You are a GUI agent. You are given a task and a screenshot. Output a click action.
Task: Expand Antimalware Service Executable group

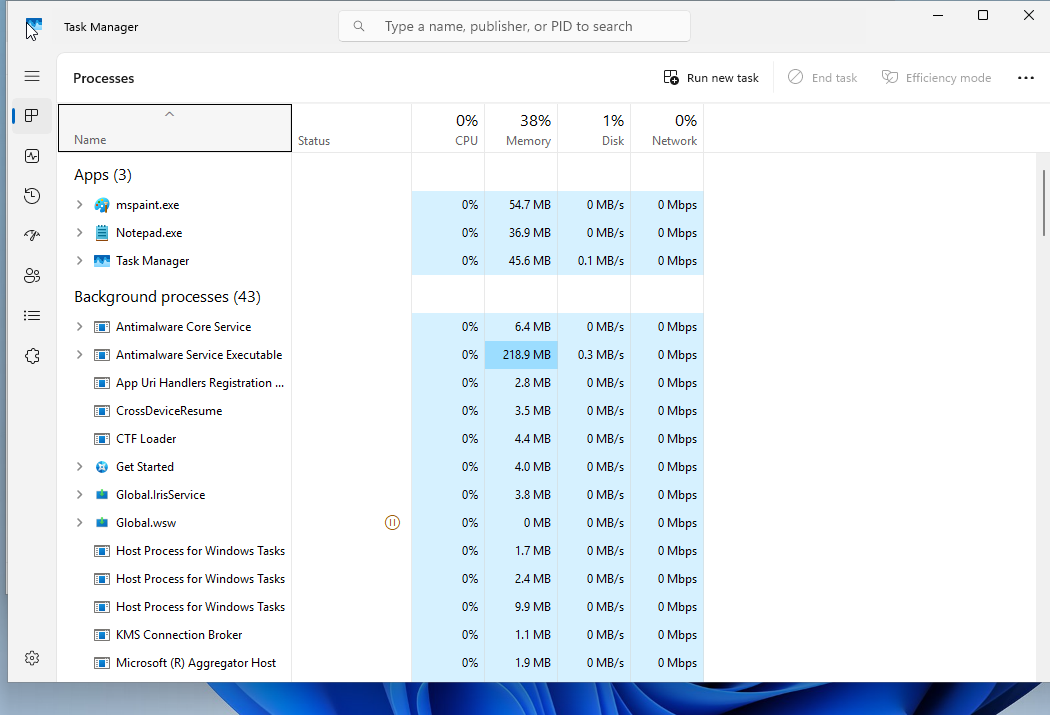(x=79, y=355)
